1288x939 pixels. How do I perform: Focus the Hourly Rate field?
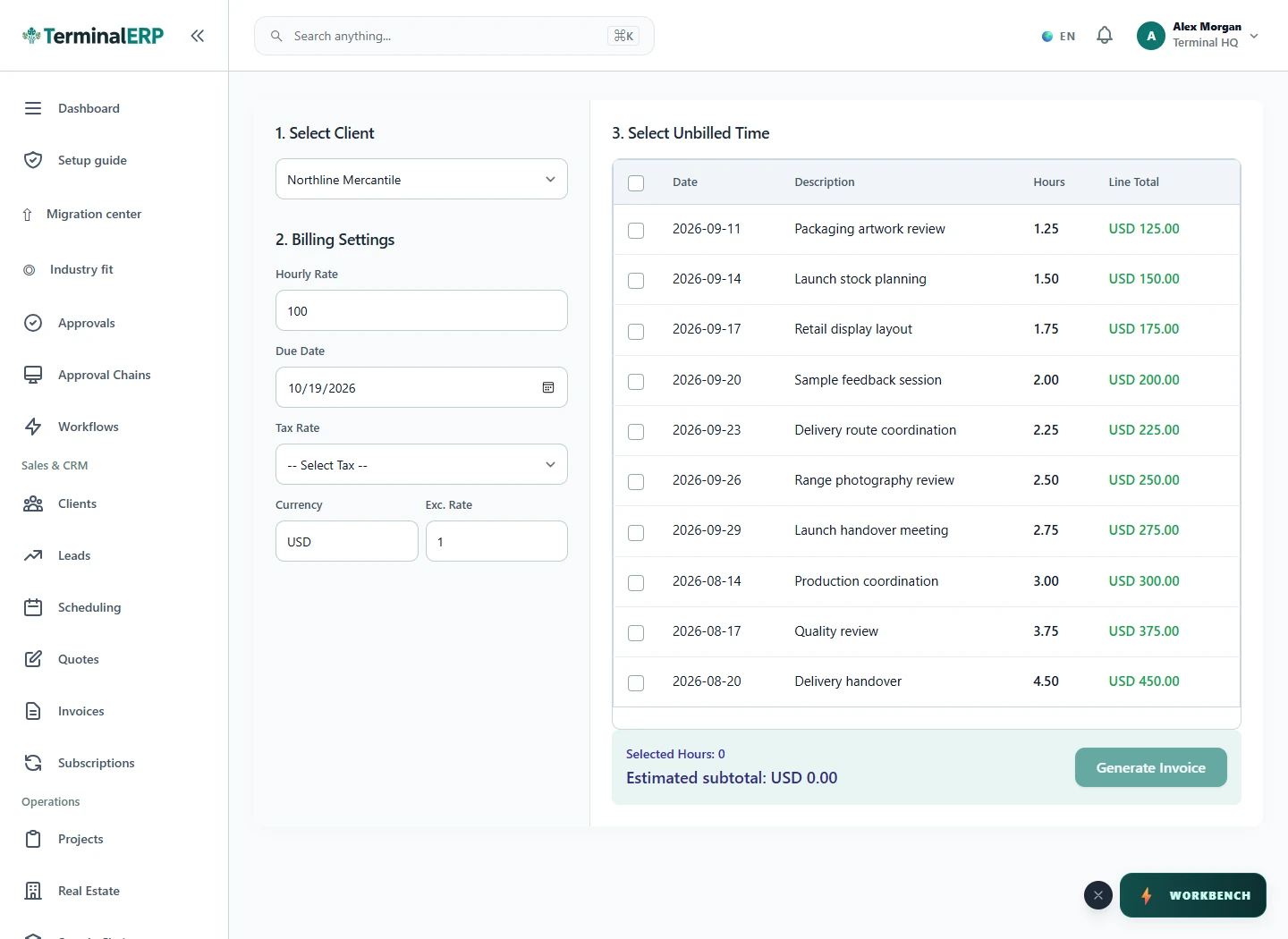tap(421, 310)
